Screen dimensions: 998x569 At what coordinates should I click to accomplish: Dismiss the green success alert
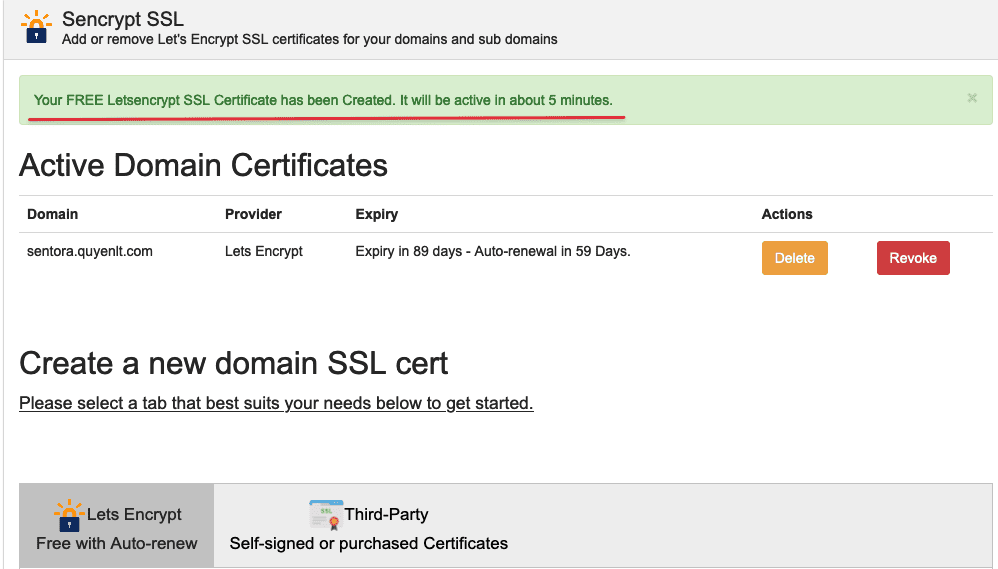pyautogui.click(x=971, y=98)
